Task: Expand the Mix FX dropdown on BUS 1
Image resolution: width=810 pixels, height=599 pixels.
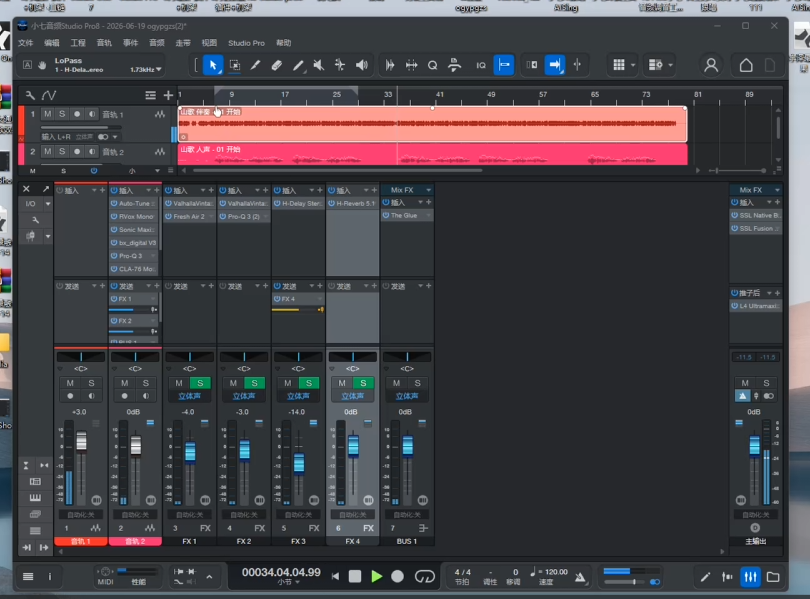Action: [428, 190]
